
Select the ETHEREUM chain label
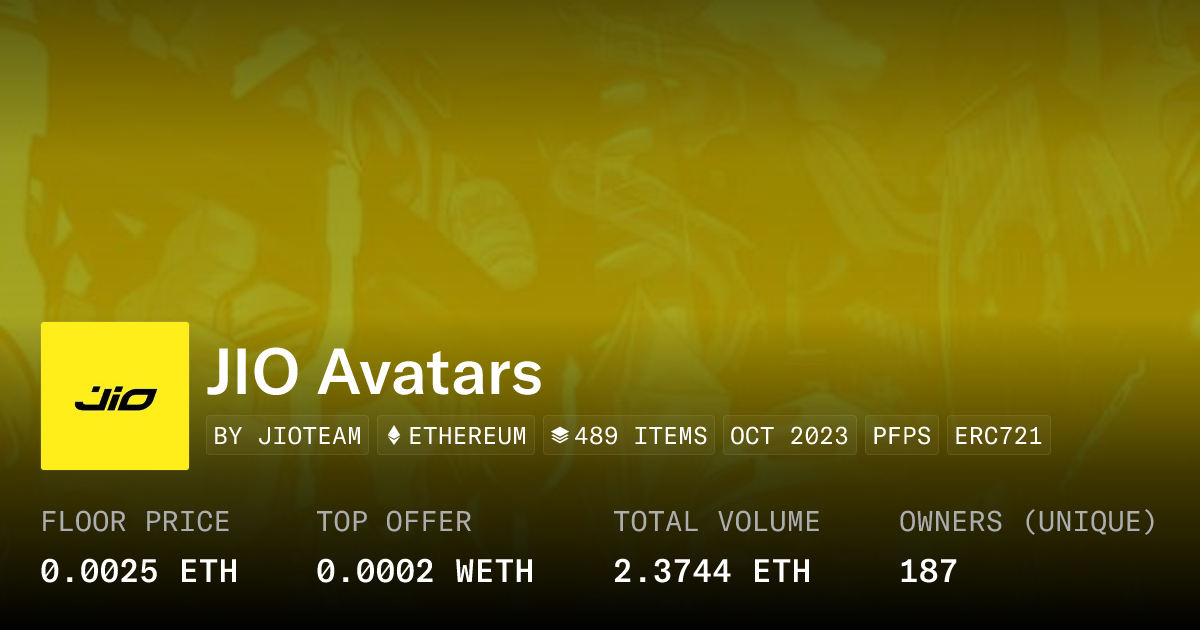click(x=467, y=436)
